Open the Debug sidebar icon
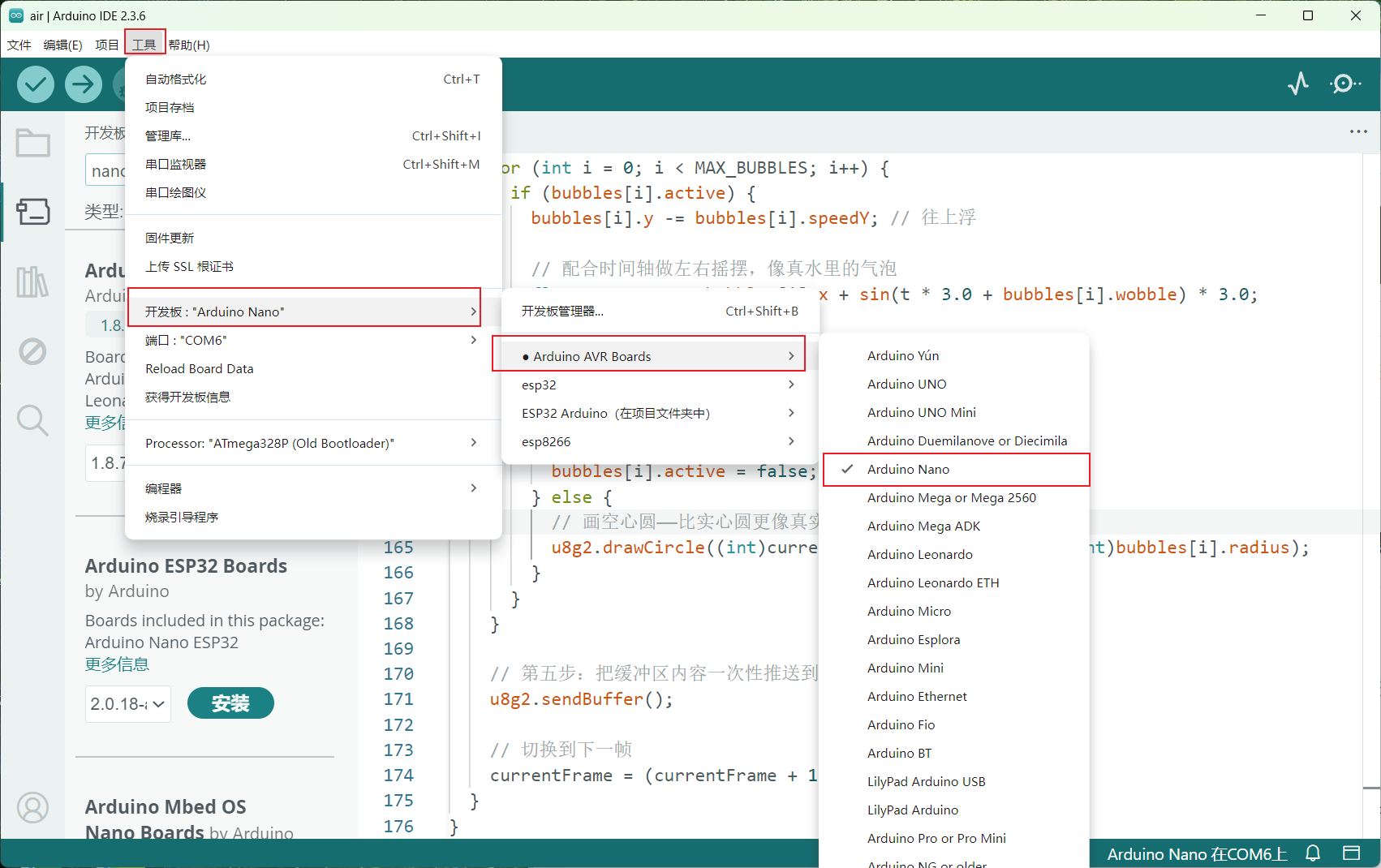This screenshot has height=868, width=1381. click(33, 351)
